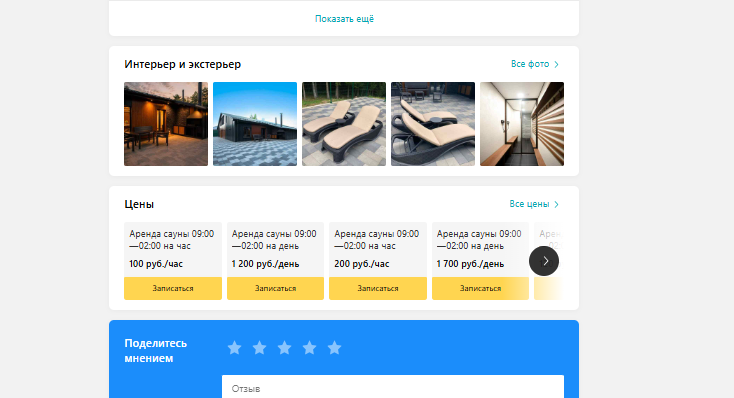734x398 pixels.
Task: Click the 'Поделитесь мнением' heading
Action: coord(155,351)
